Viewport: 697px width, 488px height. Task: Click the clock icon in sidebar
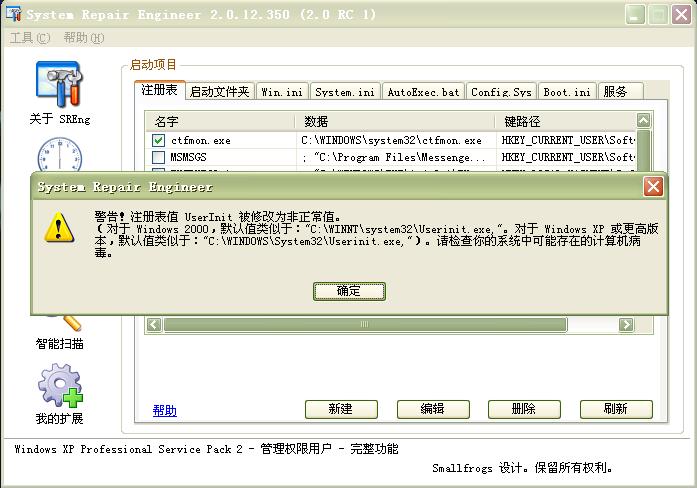point(60,154)
